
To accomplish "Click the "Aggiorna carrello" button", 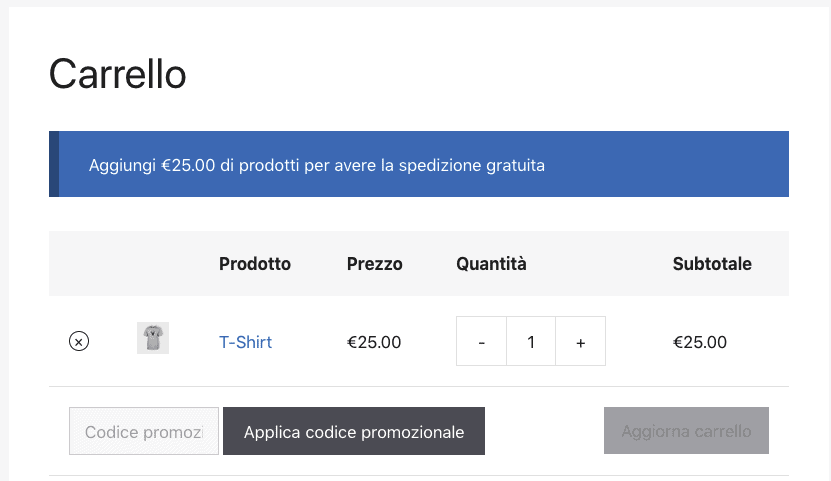I will point(686,432).
